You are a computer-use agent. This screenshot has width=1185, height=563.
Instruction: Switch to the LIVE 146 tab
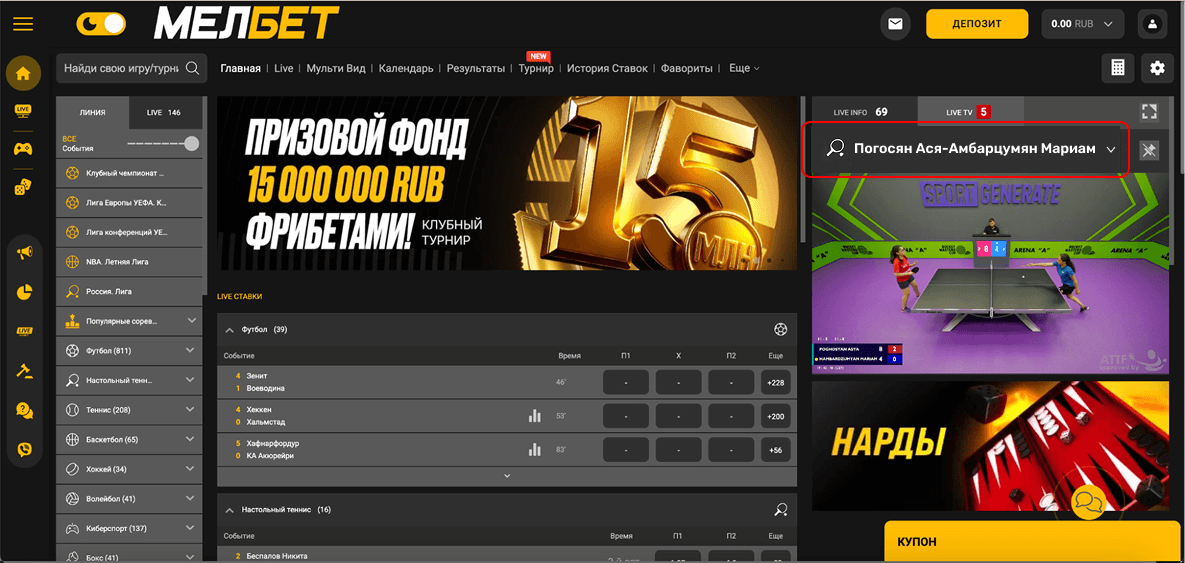(x=163, y=113)
